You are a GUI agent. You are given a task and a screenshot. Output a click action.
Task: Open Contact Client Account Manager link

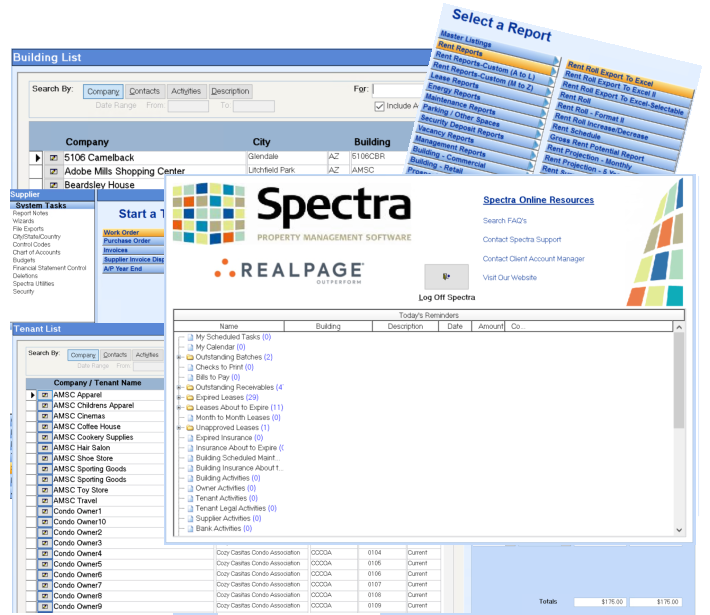click(533, 259)
